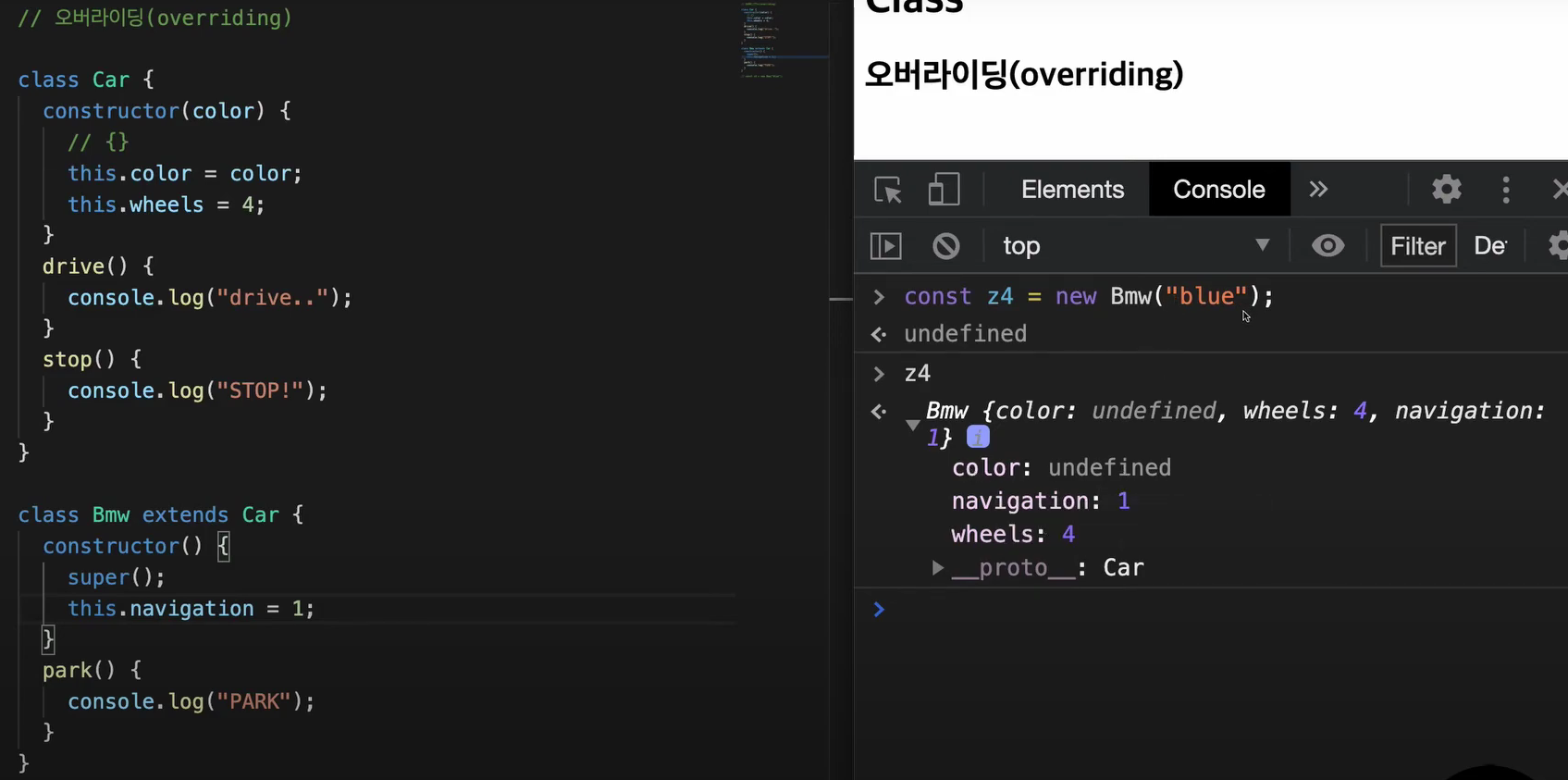Open the top JavaScript context dropdown

pyautogui.click(x=1136, y=246)
